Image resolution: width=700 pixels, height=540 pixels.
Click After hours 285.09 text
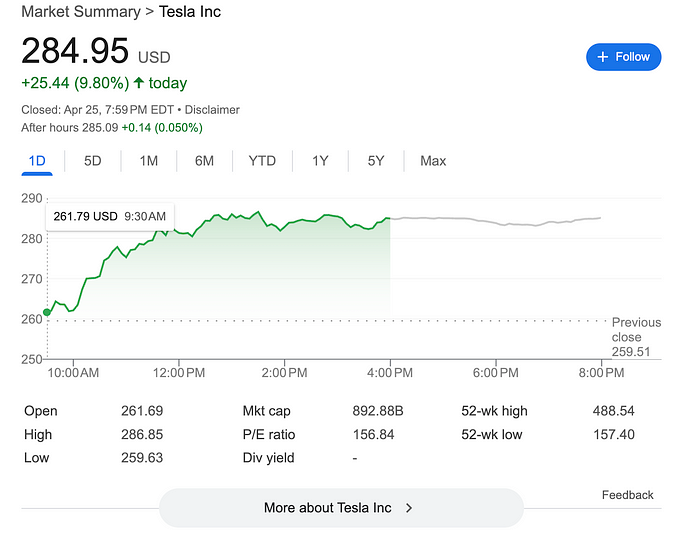[70, 128]
